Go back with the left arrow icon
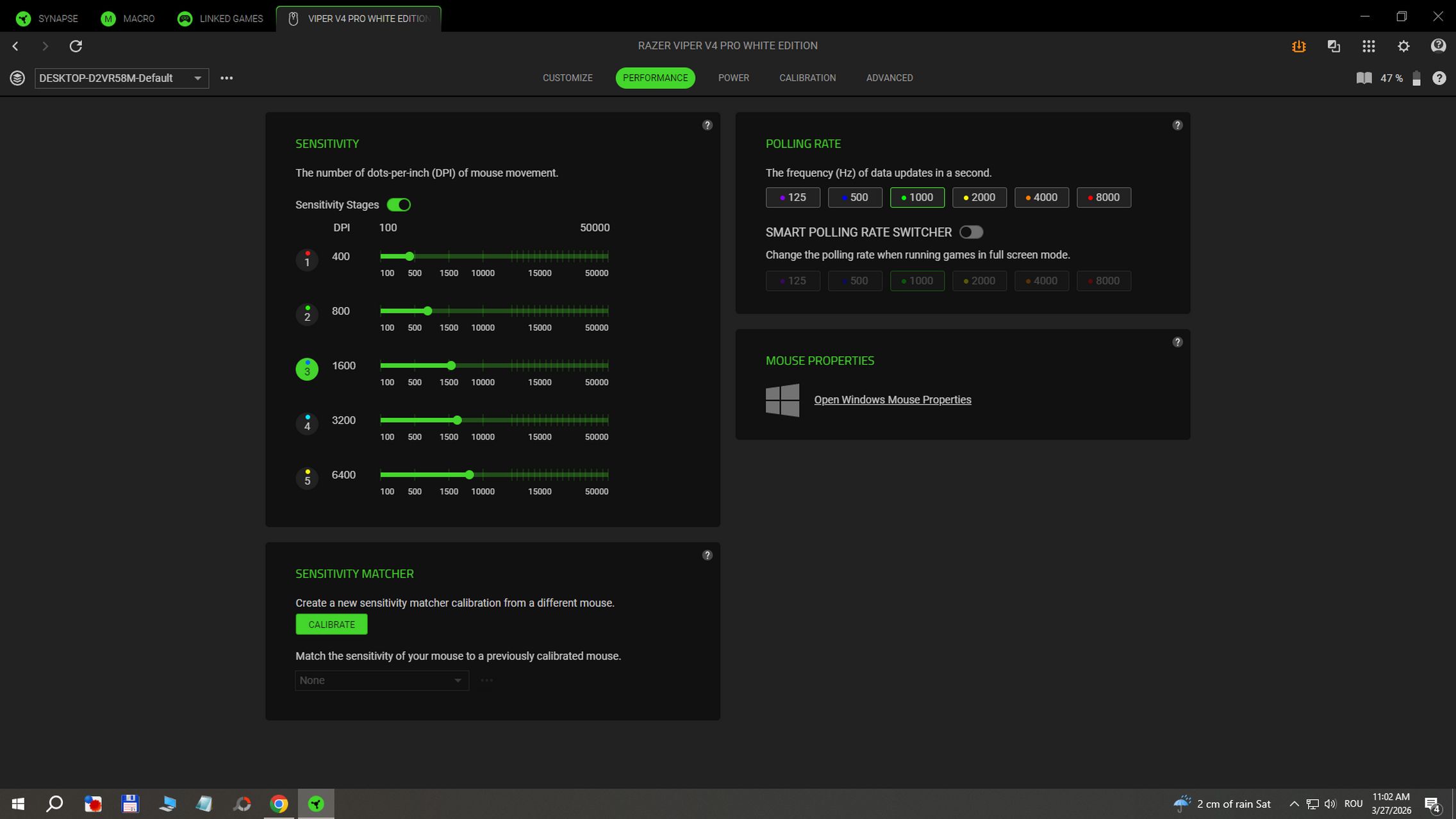Screen dimensions: 1456x819 tap(16, 46)
